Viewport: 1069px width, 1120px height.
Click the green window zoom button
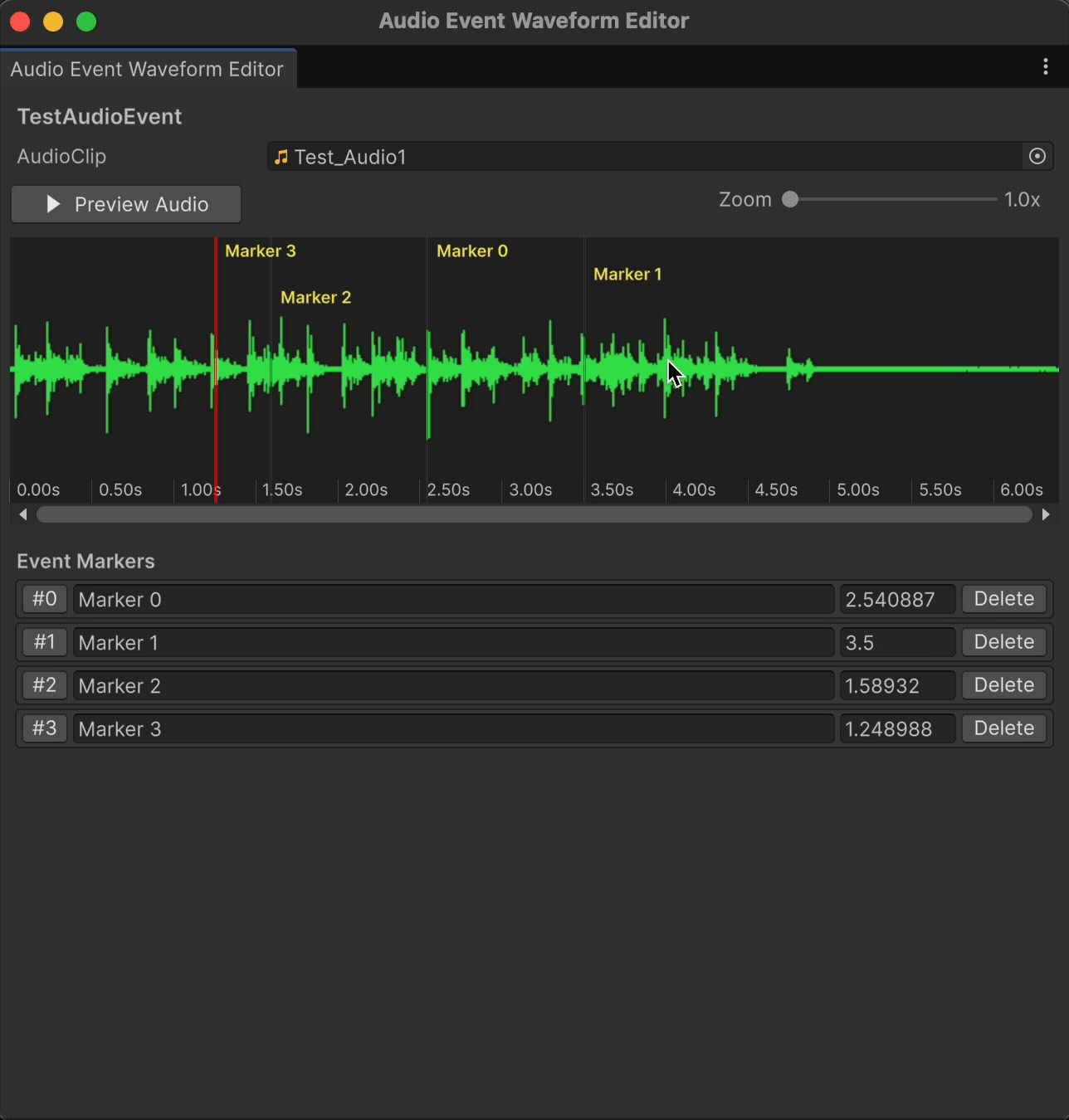(x=86, y=22)
